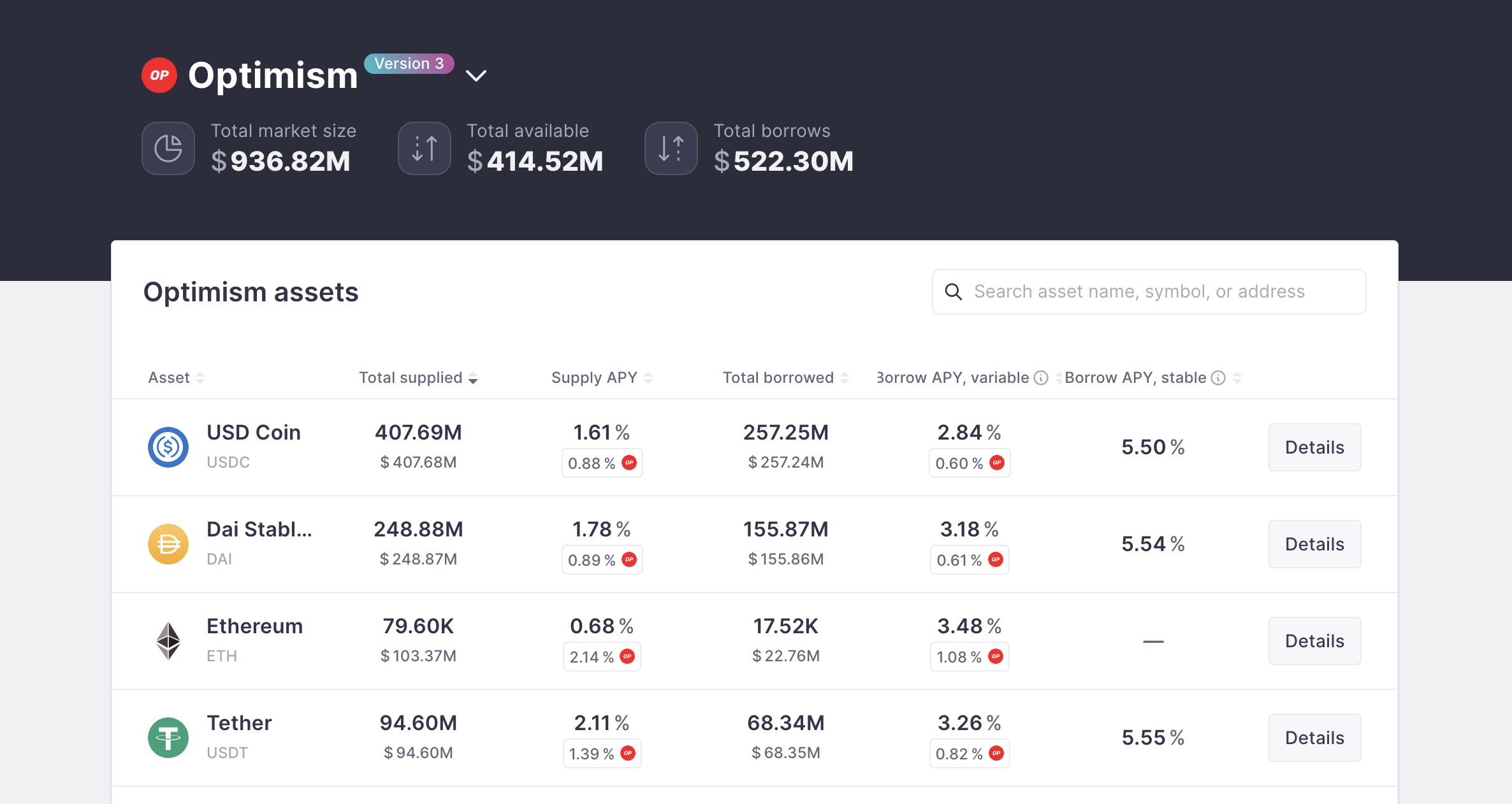This screenshot has height=804, width=1512.
Task: Open Details for Dai Stablecoin
Action: 1314,544
